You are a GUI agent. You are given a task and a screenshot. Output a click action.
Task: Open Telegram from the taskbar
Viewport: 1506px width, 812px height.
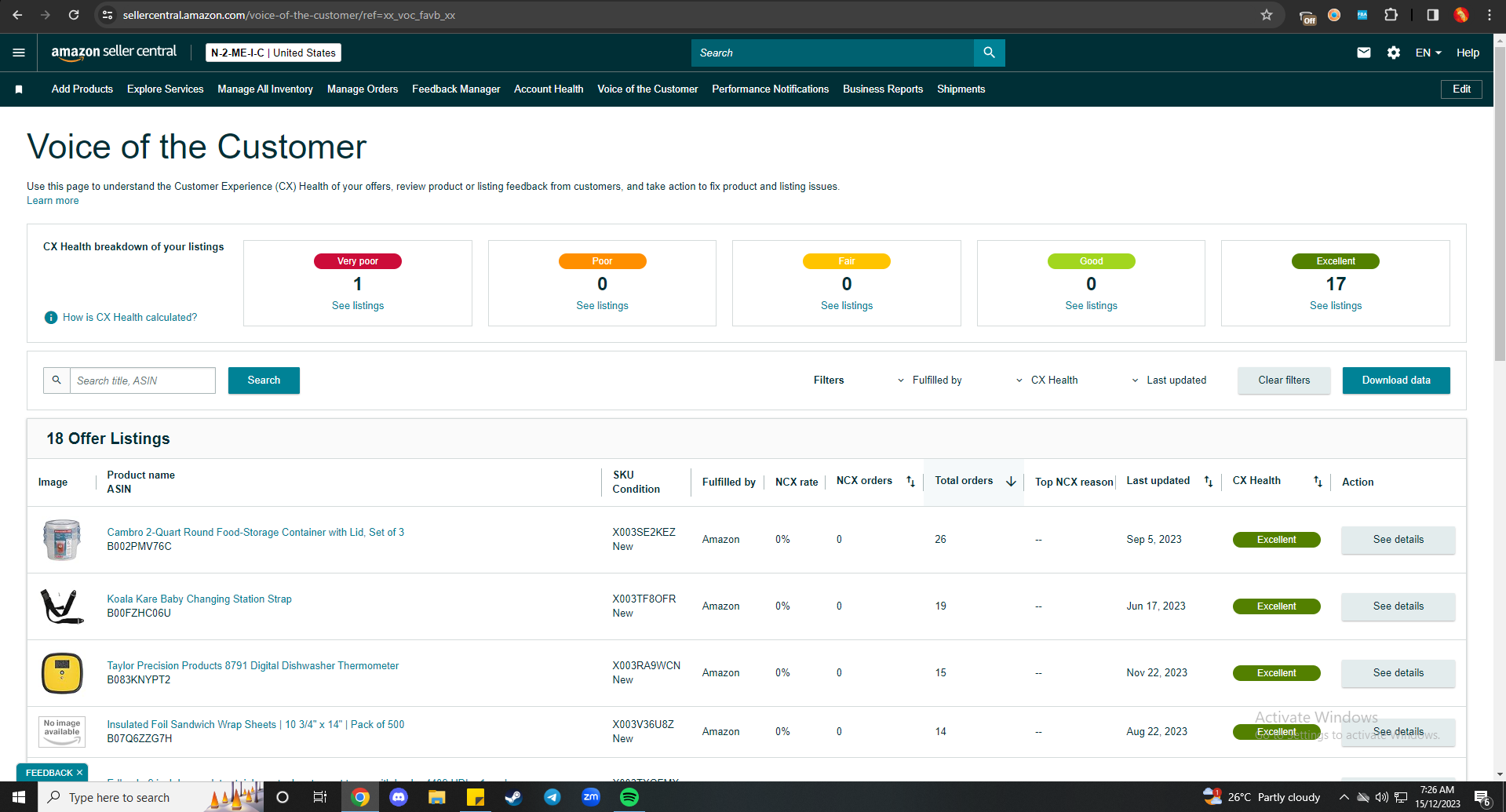click(552, 797)
